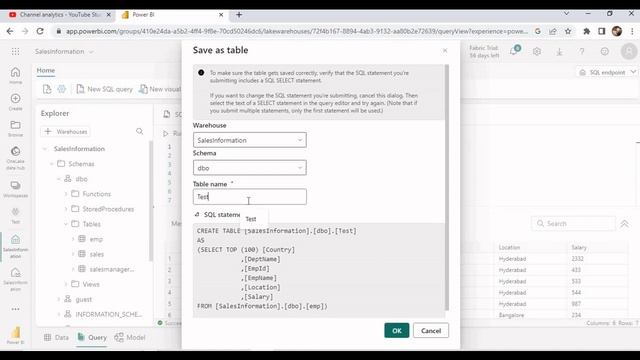
Task: Open the feedback smiley icon
Action: [604, 51]
